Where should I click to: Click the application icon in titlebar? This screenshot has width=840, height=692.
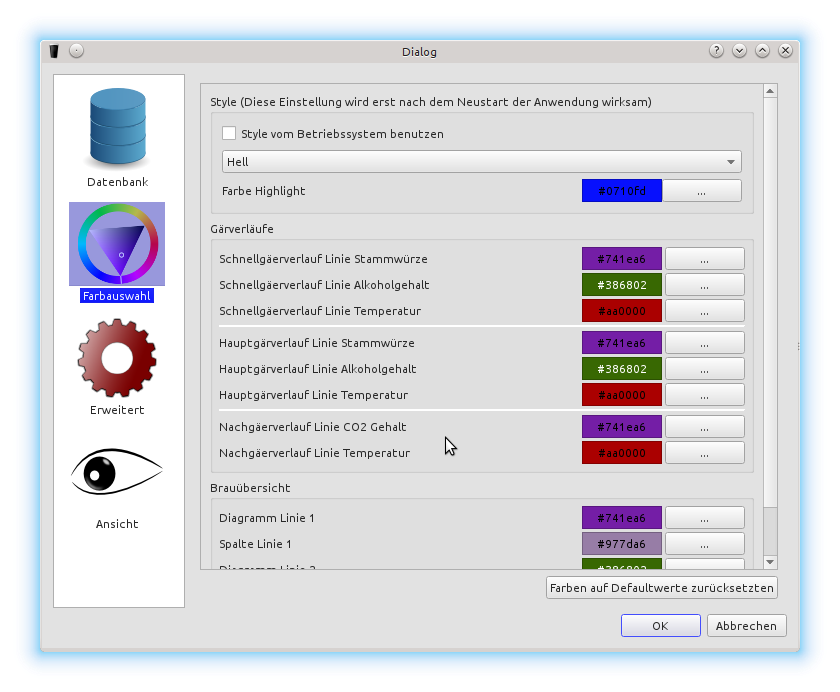pyautogui.click(x=54, y=51)
